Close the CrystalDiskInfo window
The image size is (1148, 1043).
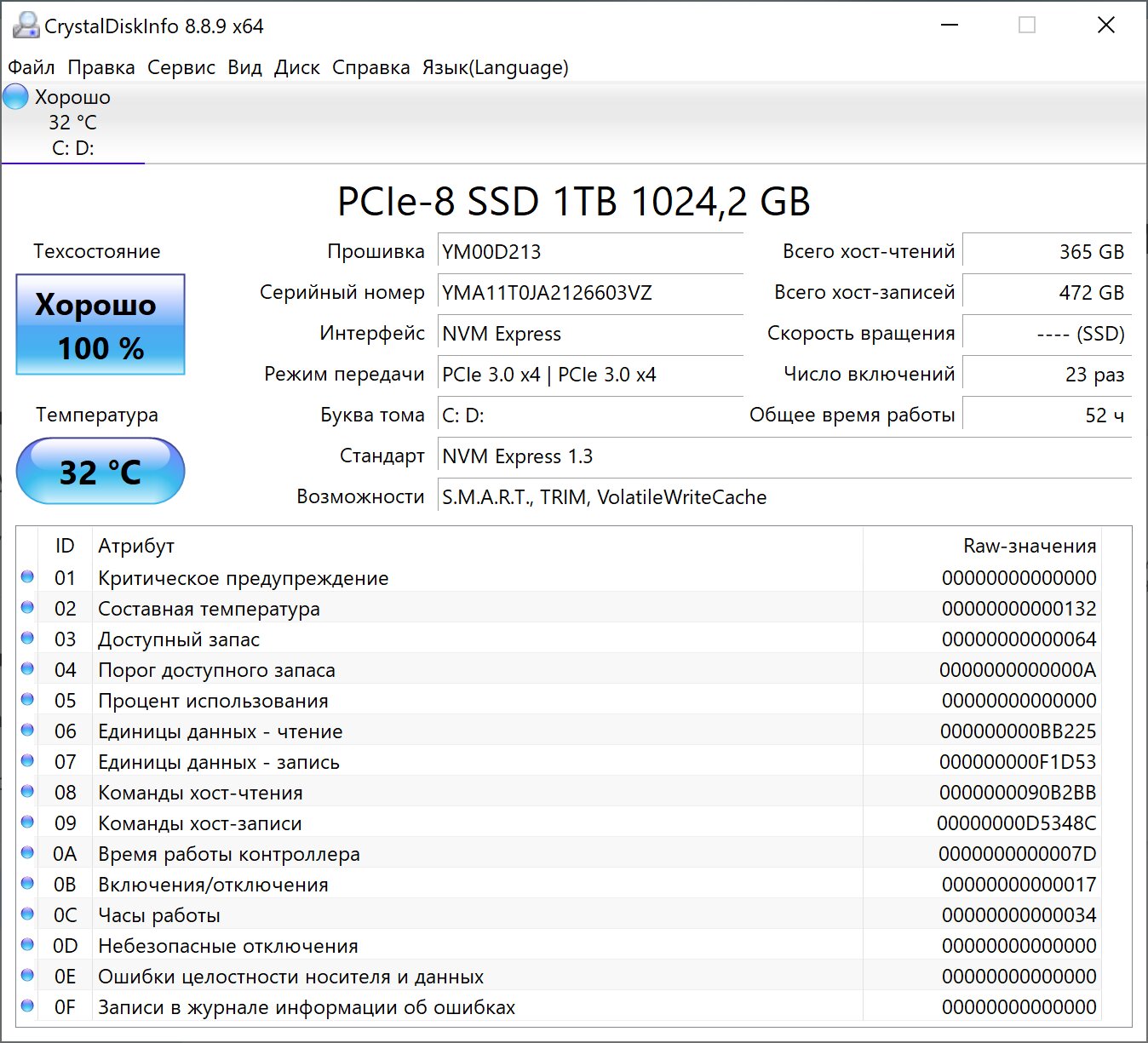1106,26
